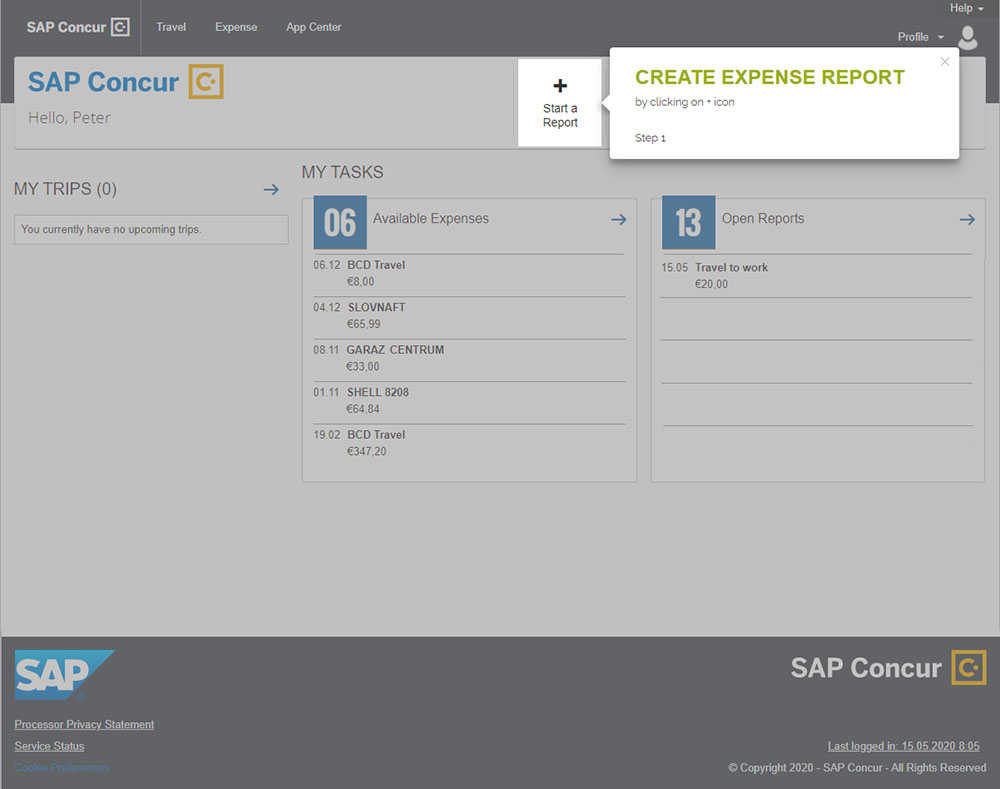Click the €347,20 amount
The width and height of the screenshot is (1000, 789).
[x=366, y=452]
